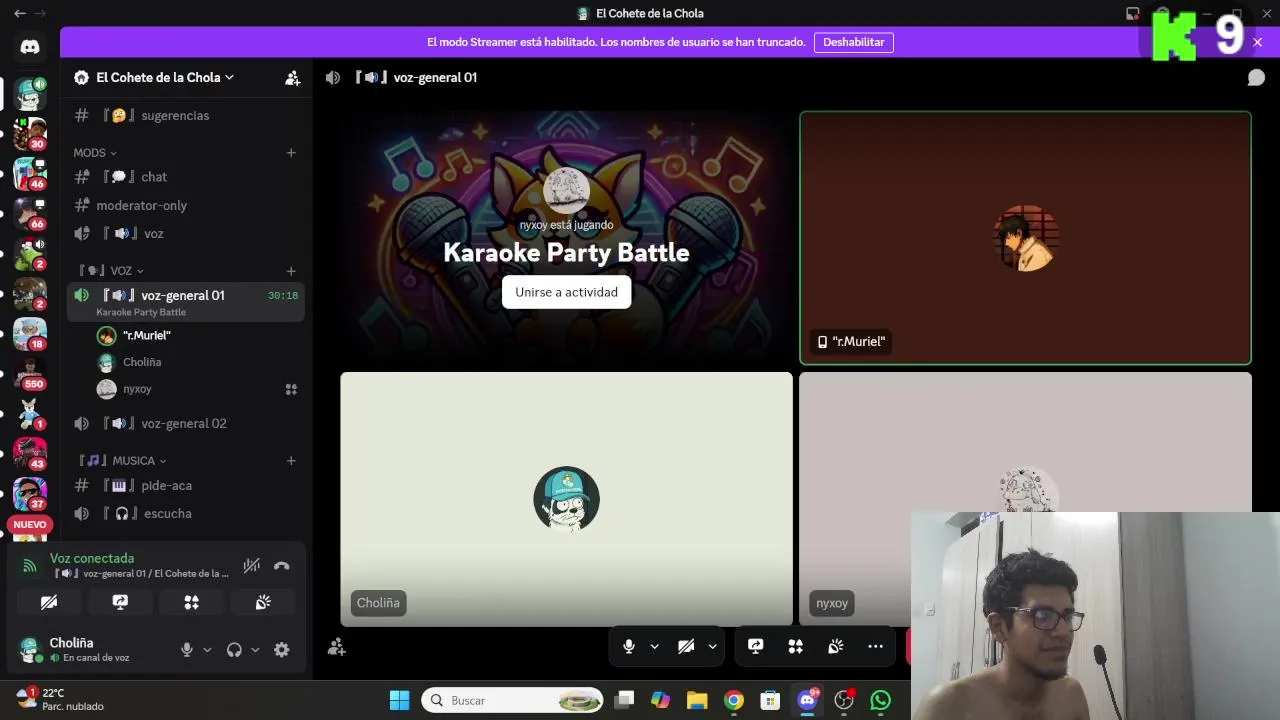Open user settings gear icon
1280x720 pixels.
282,649
